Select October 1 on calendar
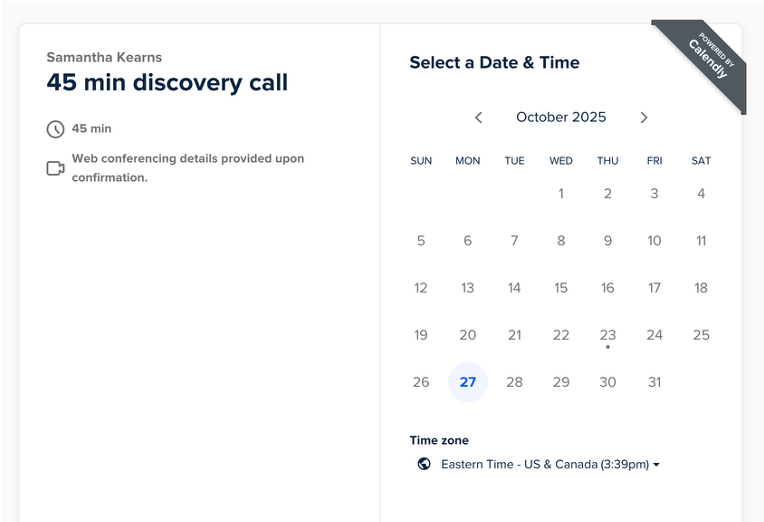764x522 pixels. click(x=561, y=193)
